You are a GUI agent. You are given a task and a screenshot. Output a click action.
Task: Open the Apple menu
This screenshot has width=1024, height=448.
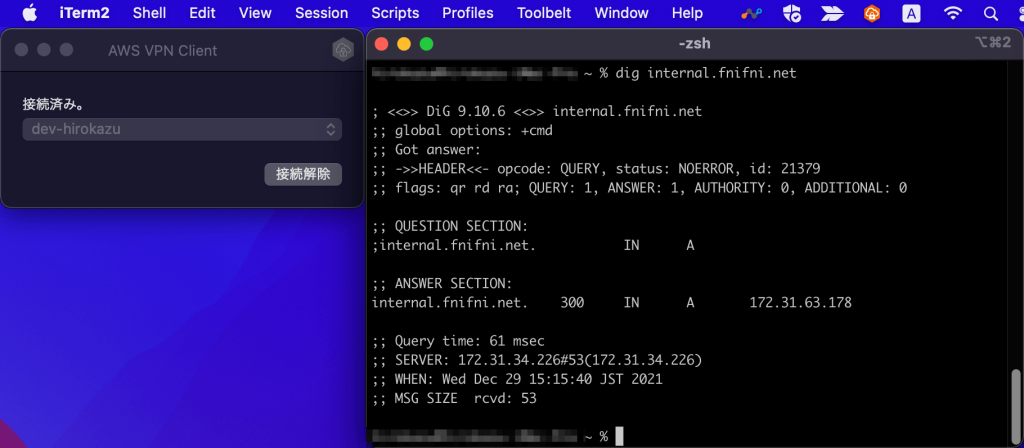pos(30,12)
